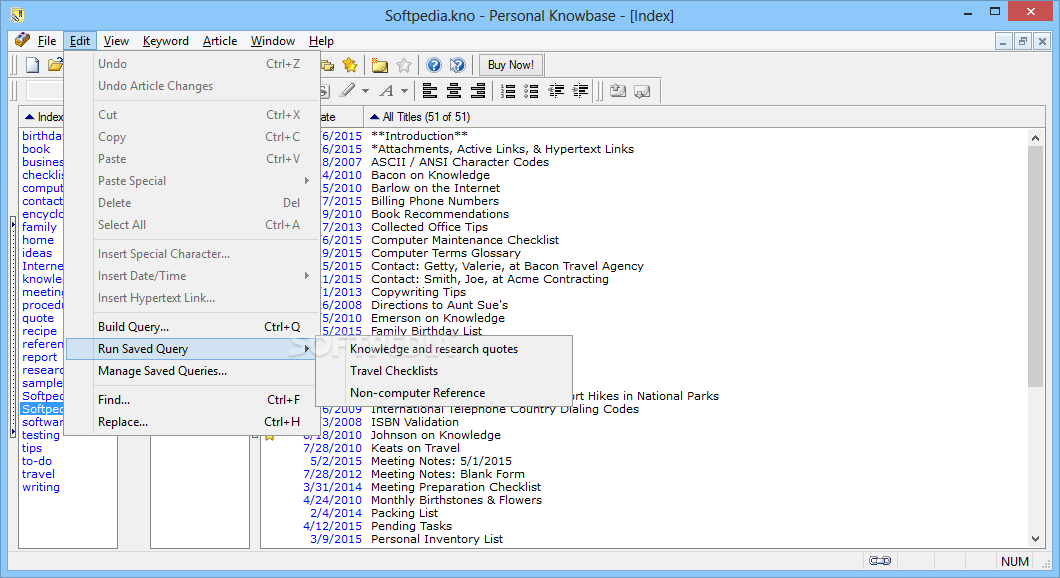Select the tips keyword in Index
The height and width of the screenshot is (578, 1060).
[x=32, y=448]
